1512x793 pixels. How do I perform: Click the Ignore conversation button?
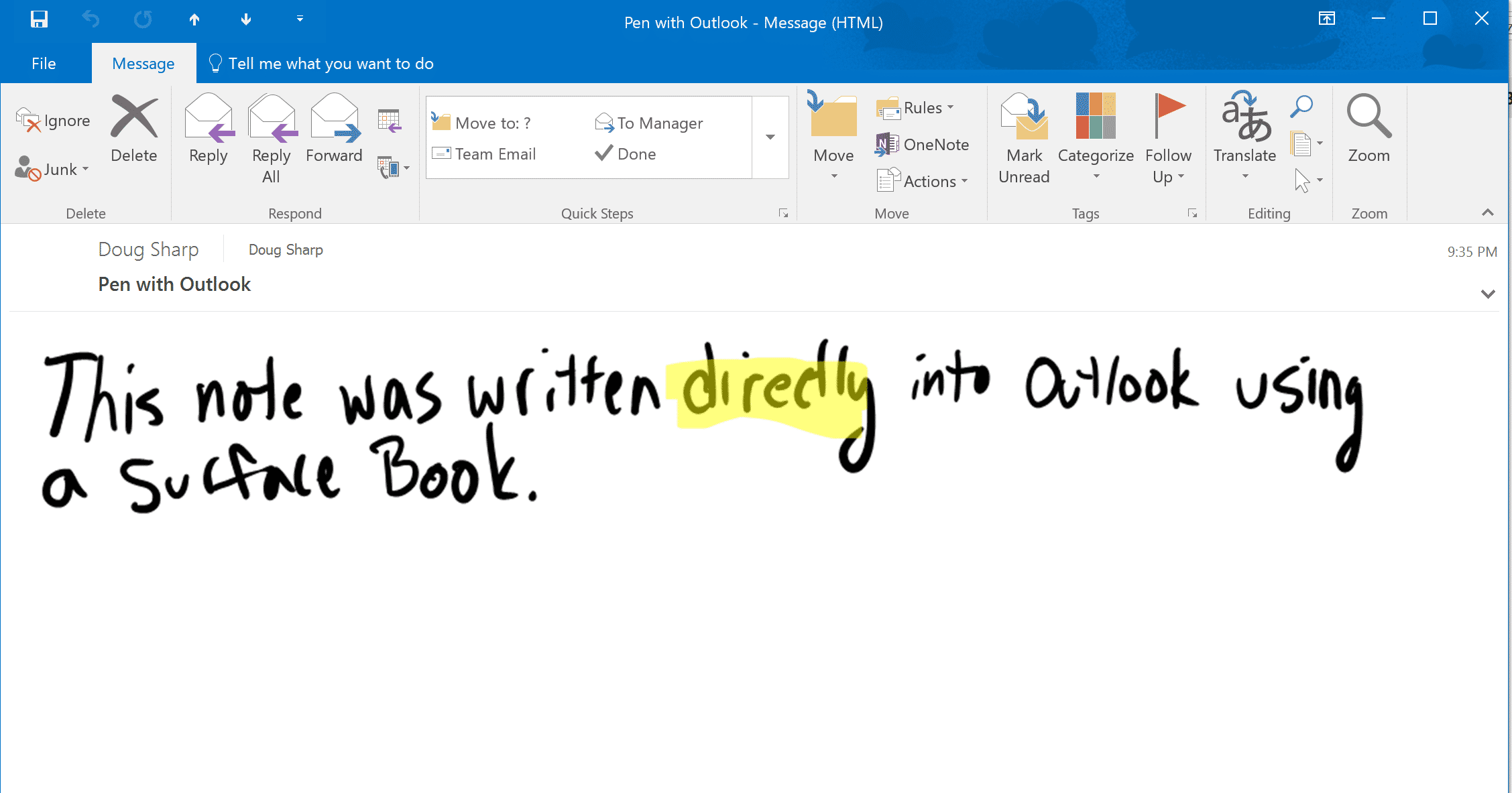53,121
